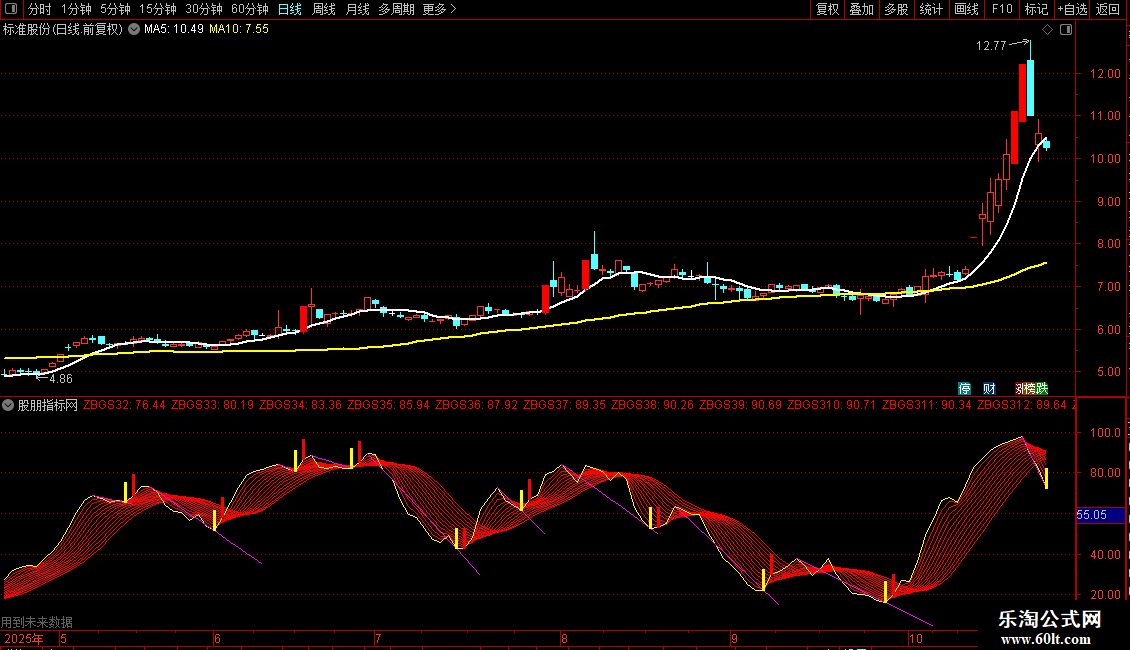Switch to 分时 intraday view

[40, 9]
